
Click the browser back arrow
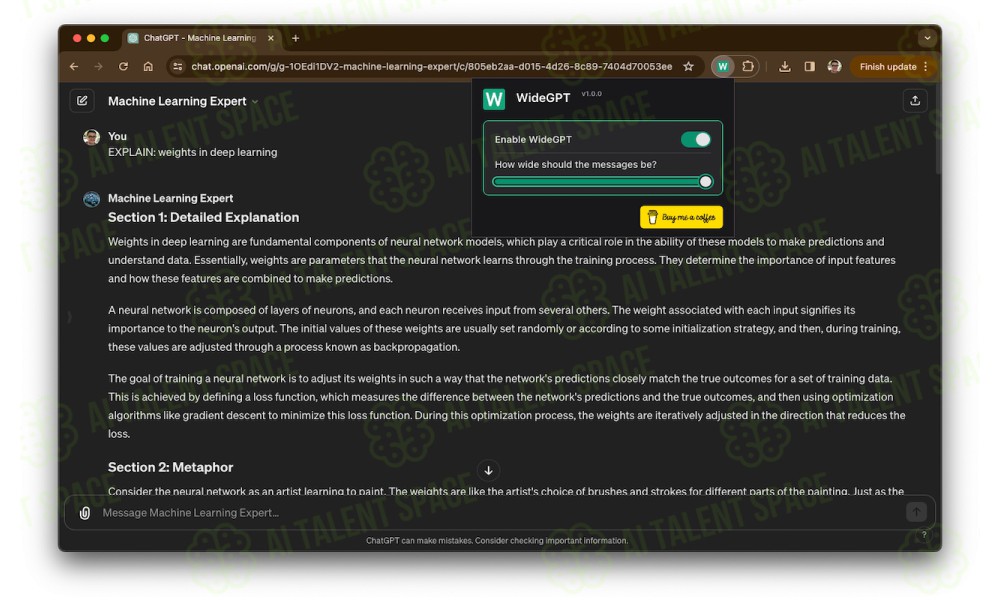point(74,66)
